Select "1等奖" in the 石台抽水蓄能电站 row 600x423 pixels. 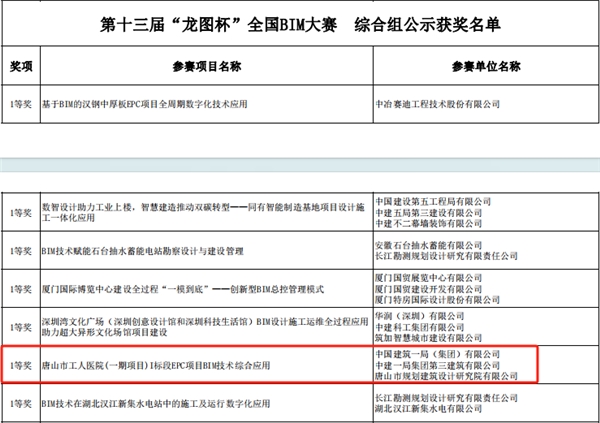(x=21, y=251)
